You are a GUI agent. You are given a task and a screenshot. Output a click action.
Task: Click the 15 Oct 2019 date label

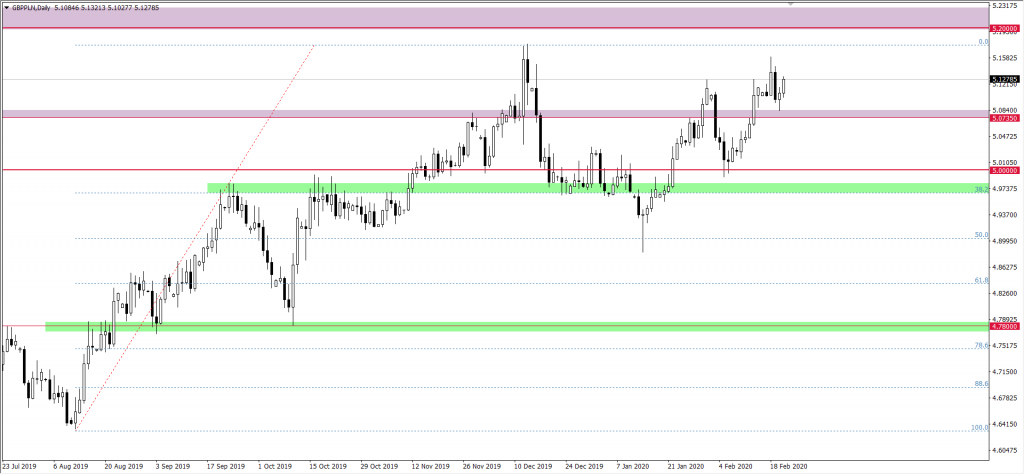click(x=328, y=467)
